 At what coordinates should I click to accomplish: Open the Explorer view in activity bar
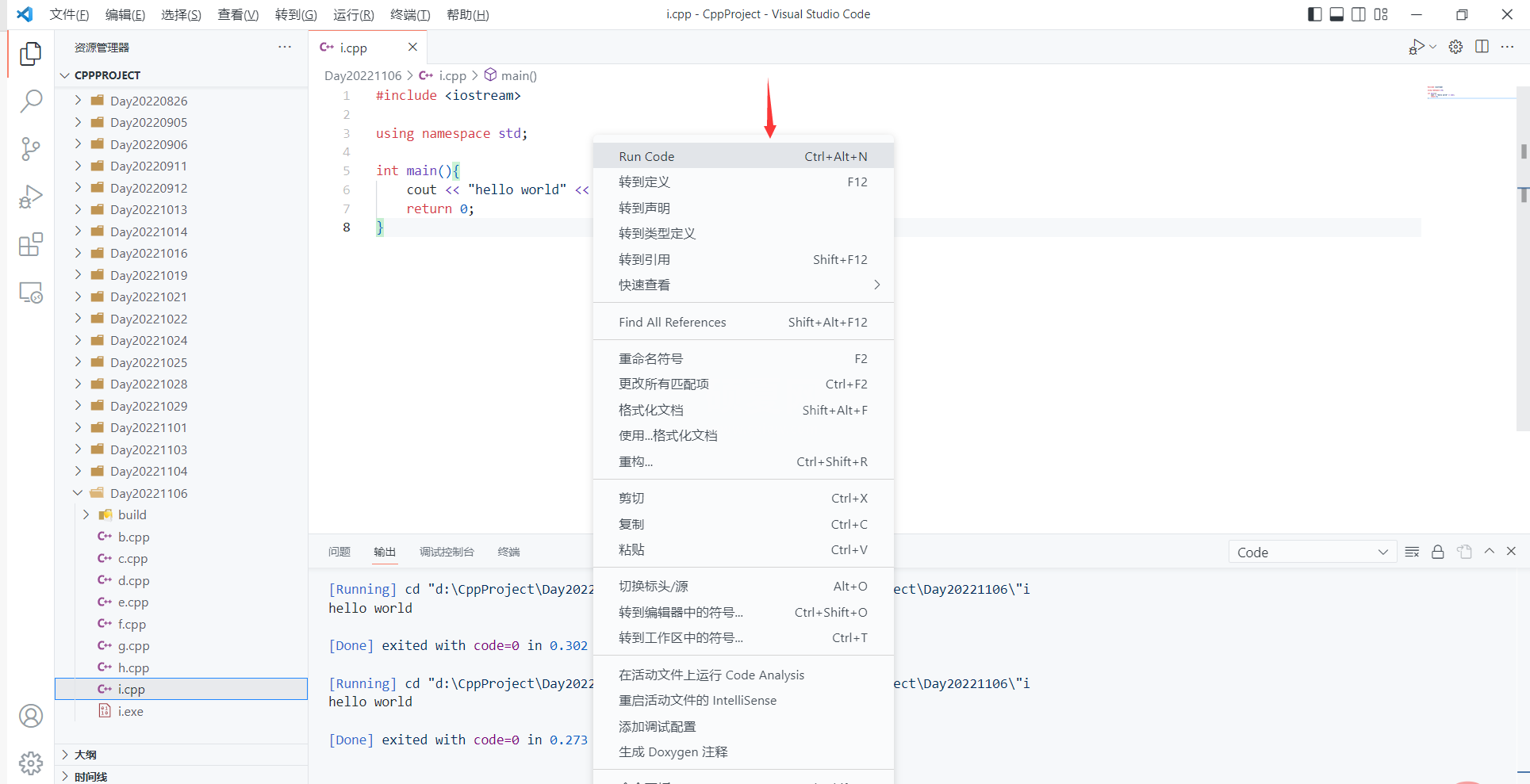tap(30, 53)
